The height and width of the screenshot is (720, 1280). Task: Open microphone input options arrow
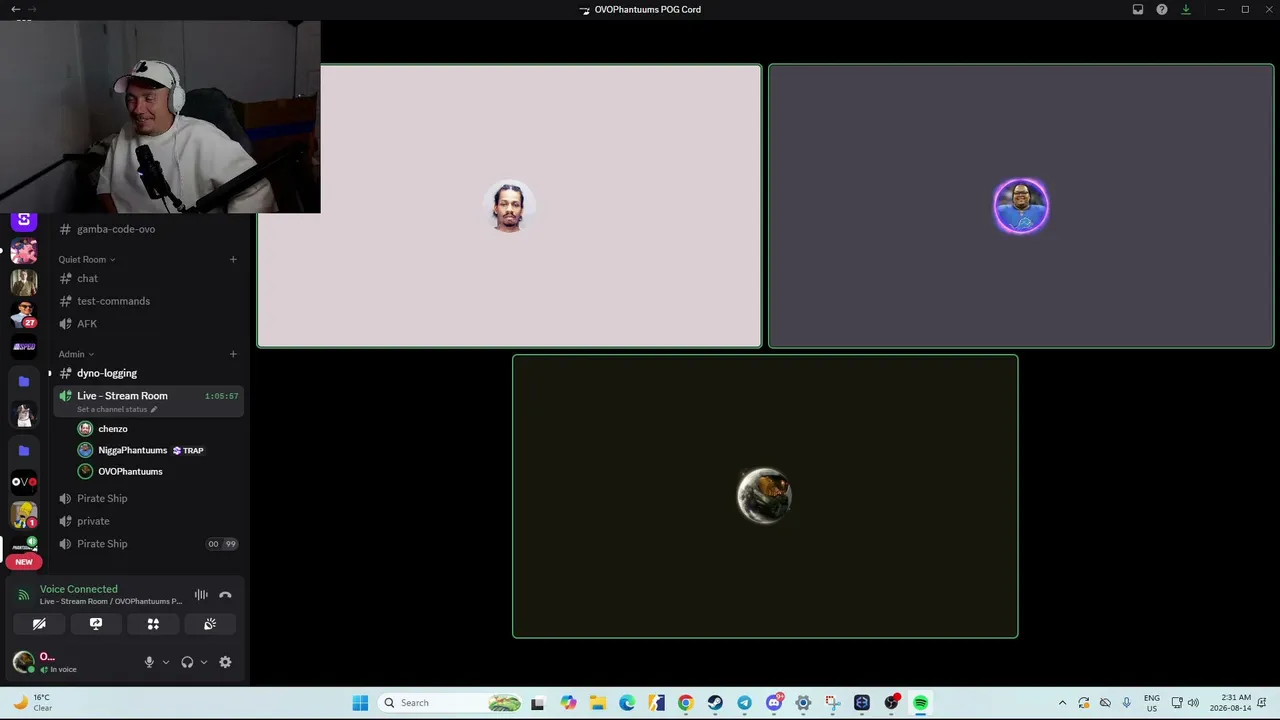coord(165,662)
